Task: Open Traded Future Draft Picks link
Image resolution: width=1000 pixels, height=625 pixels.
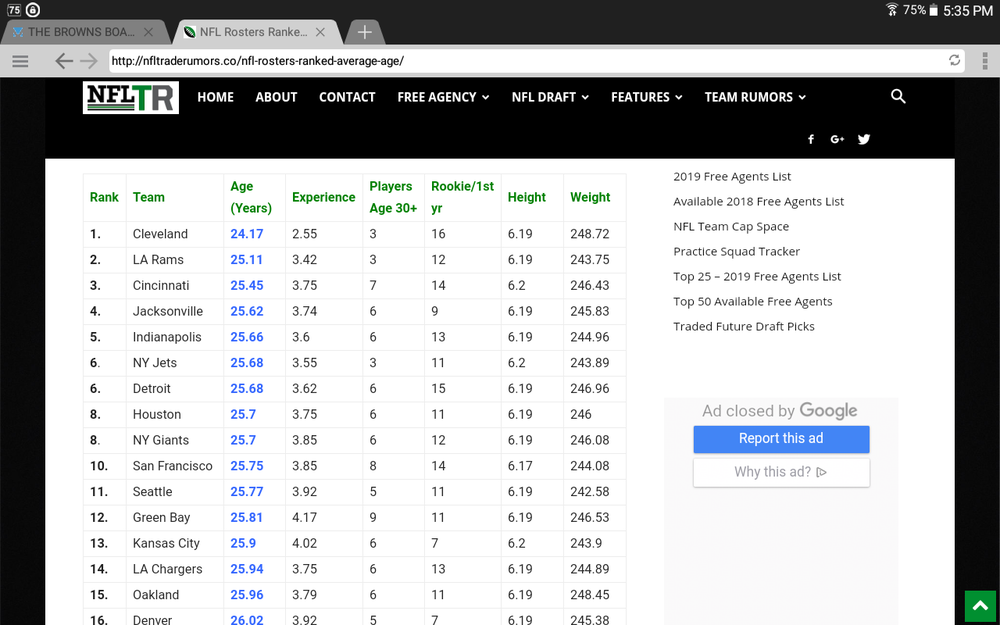Action: pos(744,327)
